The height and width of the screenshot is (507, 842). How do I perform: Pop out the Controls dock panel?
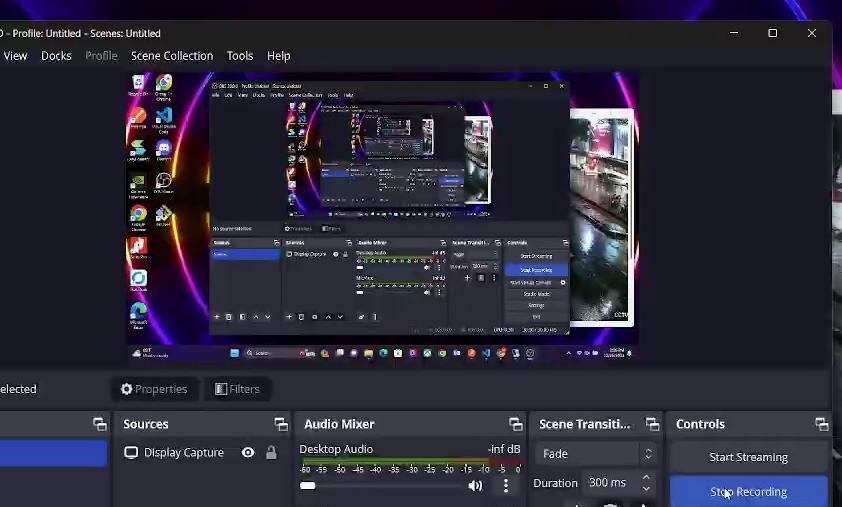pos(821,424)
